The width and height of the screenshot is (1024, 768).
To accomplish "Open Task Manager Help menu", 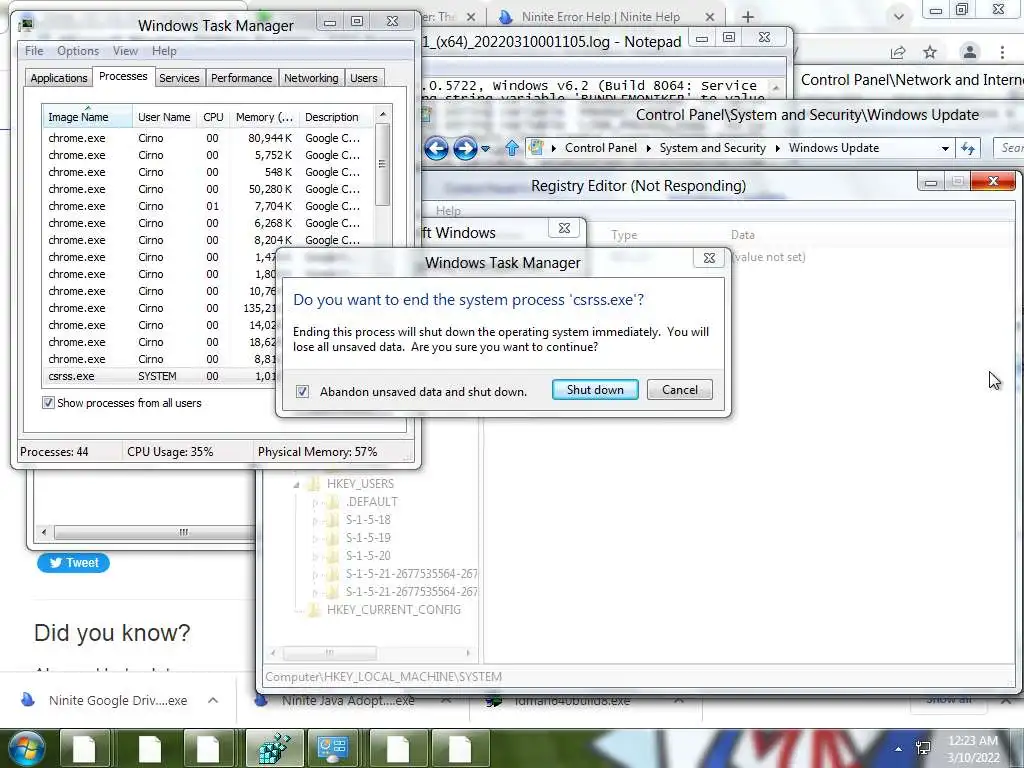I will coord(164,51).
